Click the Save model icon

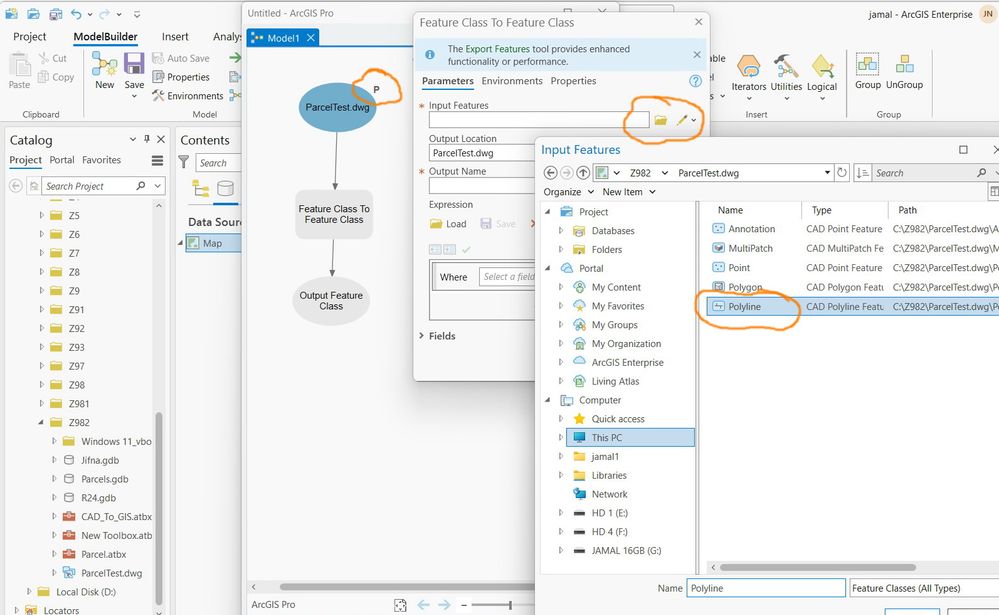coord(134,64)
